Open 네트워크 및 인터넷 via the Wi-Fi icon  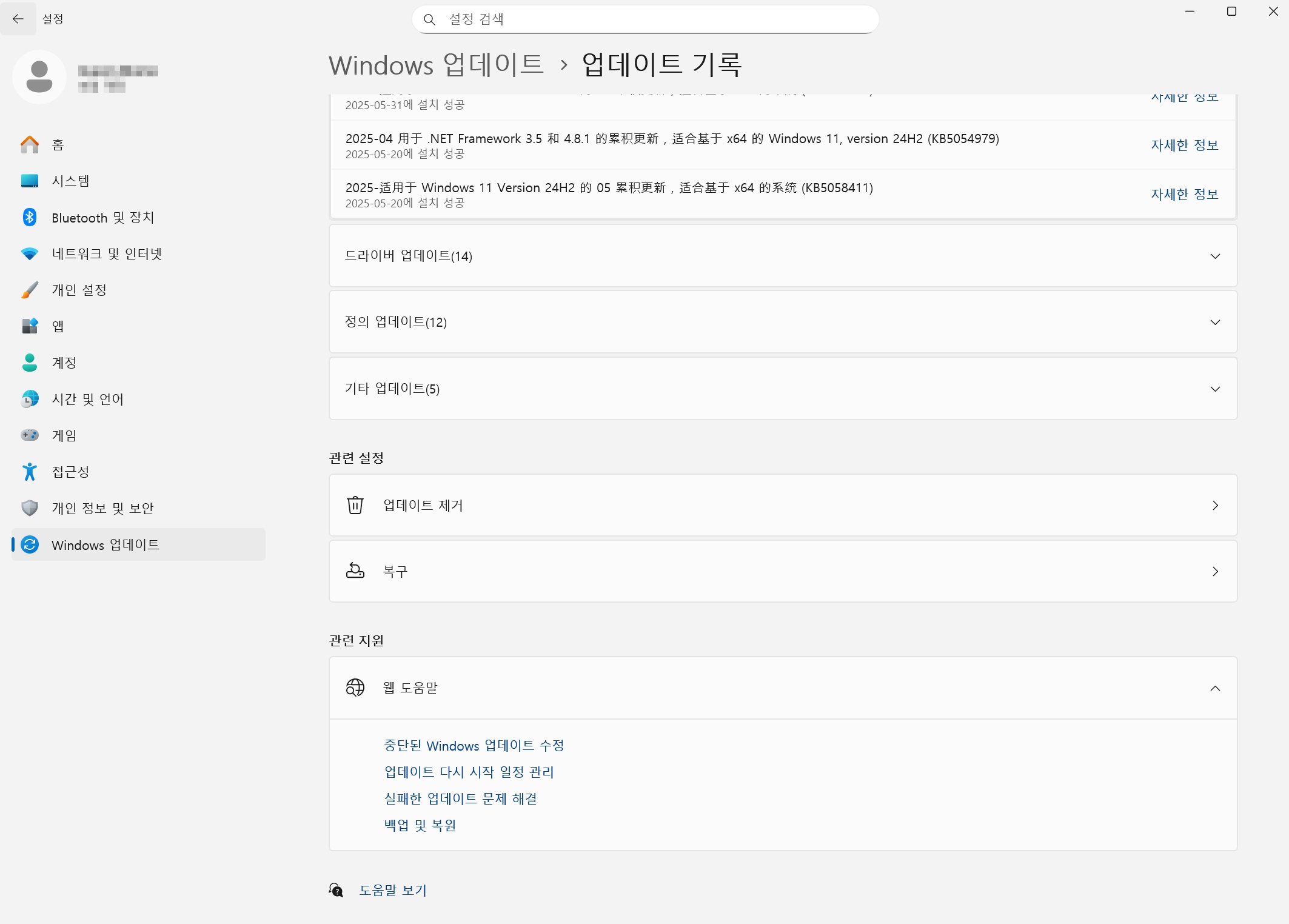(29, 253)
